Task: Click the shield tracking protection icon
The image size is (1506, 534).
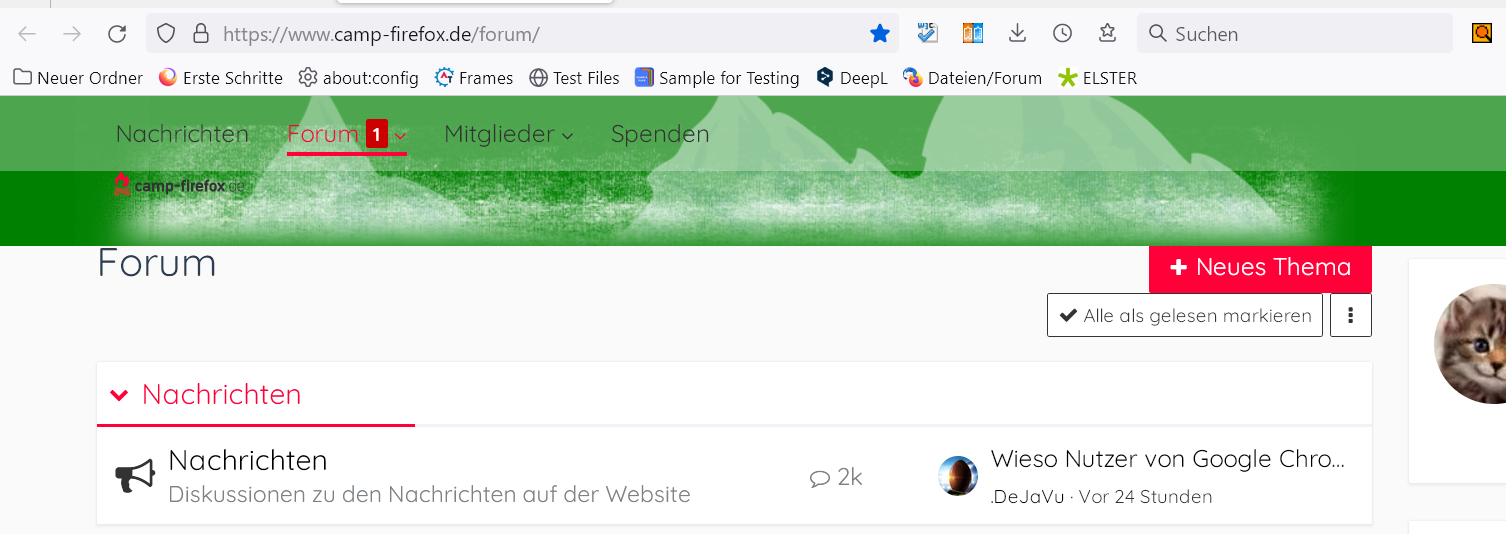Action: (x=167, y=34)
